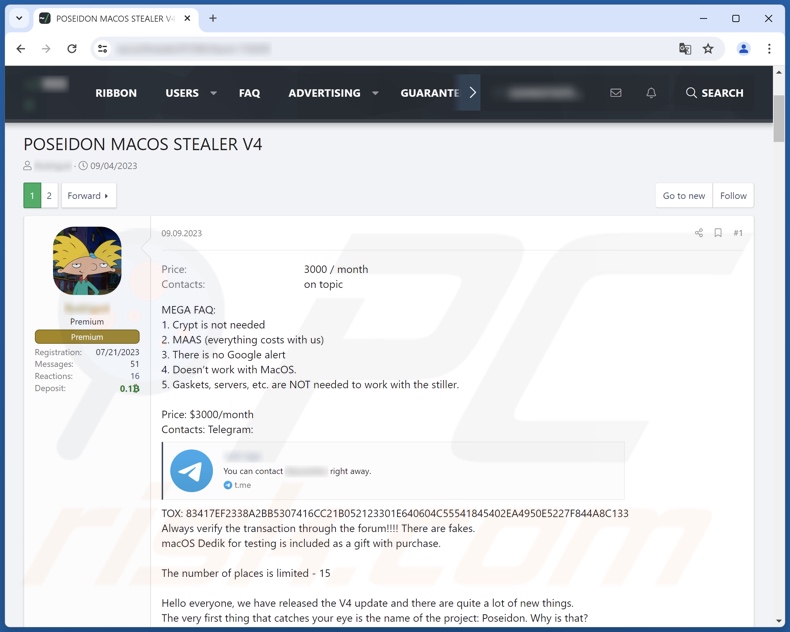This screenshot has height=632, width=790.
Task: Select the POSEIDON MACOS STEALER browser tab
Action: coord(116,19)
